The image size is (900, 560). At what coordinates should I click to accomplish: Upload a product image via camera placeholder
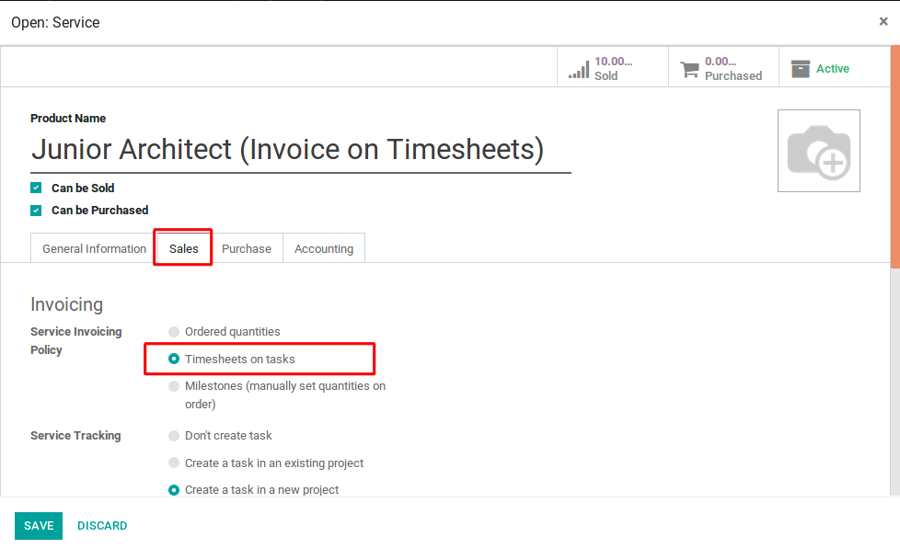tap(818, 150)
